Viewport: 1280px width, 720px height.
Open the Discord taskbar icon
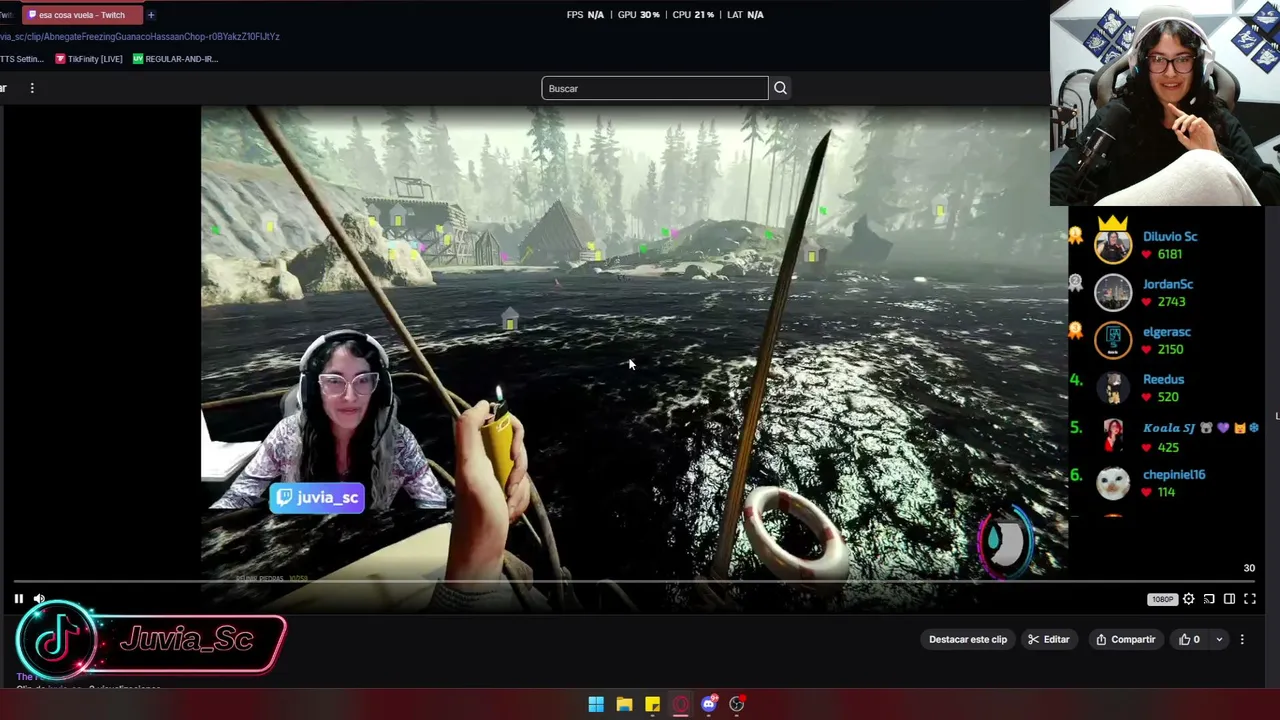click(709, 704)
